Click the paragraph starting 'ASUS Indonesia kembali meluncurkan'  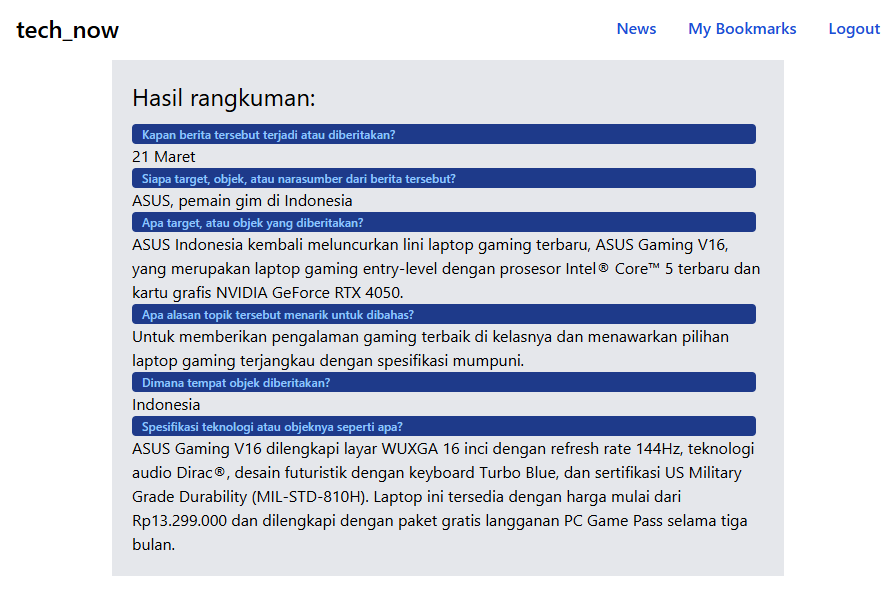pyautogui.click(x=446, y=269)
